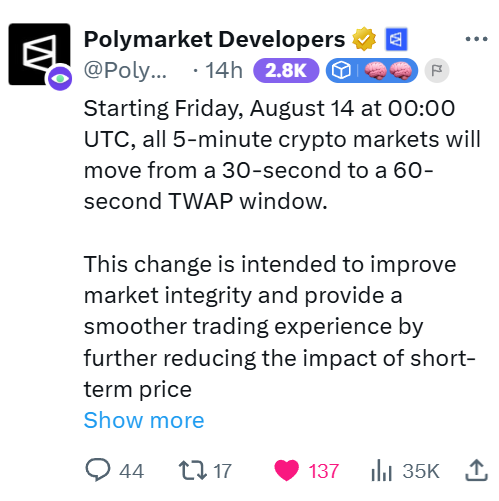The image size is (499, 501).
Task: Open the Polymarket Developers profile avatar
Action: [x=39, y=54]
